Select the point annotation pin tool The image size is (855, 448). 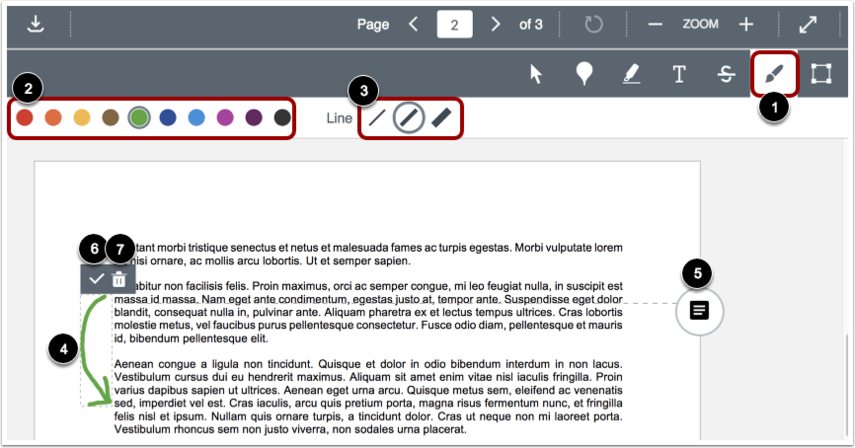[x=584, y=74]
